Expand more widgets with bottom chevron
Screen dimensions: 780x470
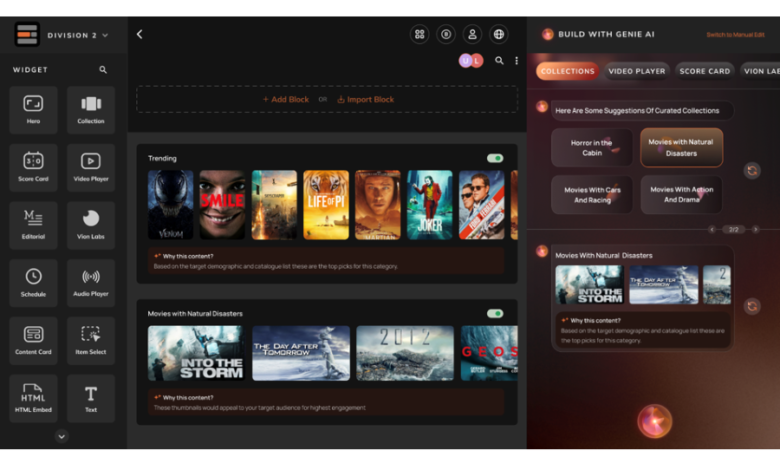point(62,437)
